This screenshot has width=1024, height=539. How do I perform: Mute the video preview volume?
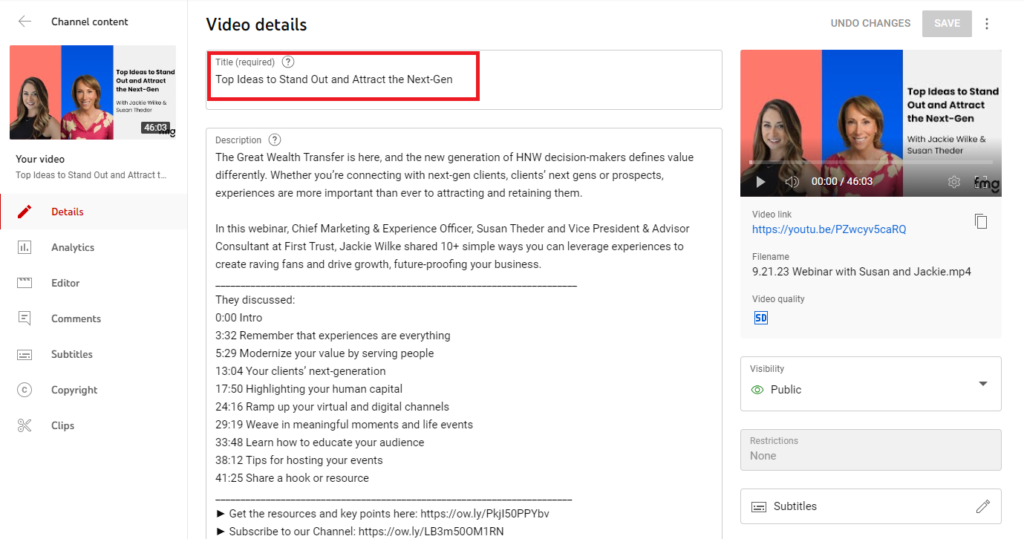pyautogui.click(x=792, y=182)
